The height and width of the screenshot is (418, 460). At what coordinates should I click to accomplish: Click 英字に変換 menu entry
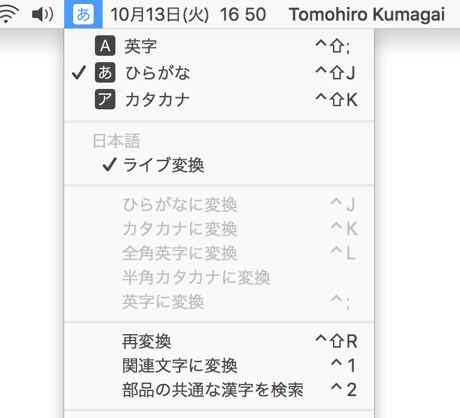coord(219,302)
